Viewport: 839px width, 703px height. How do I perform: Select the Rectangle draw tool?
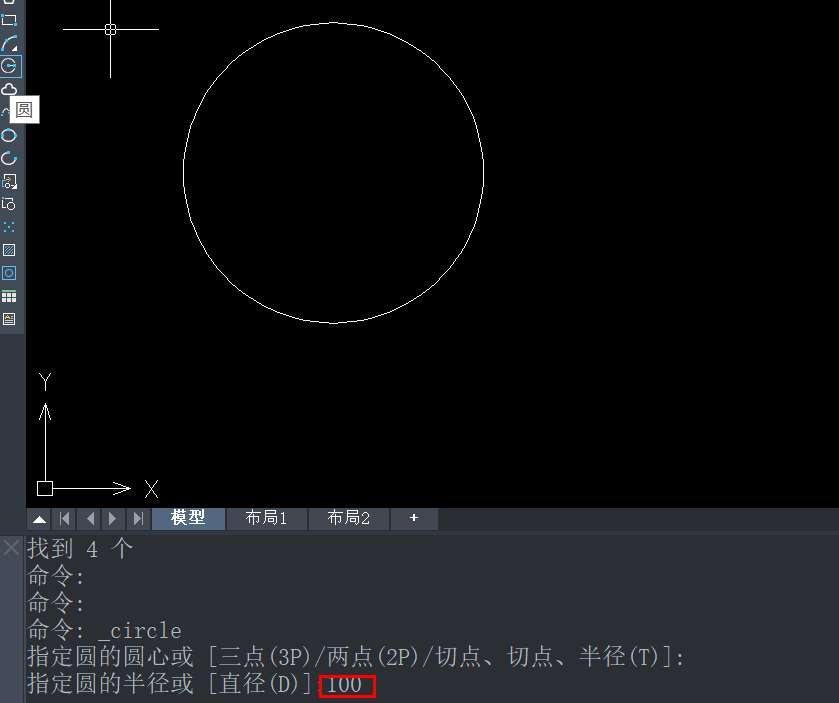pos(9,20)
